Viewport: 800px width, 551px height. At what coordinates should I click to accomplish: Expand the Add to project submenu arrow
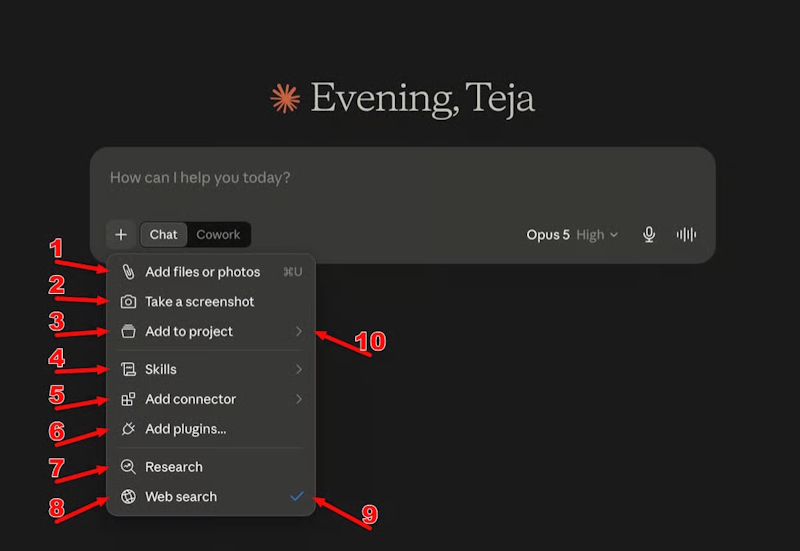299,332
